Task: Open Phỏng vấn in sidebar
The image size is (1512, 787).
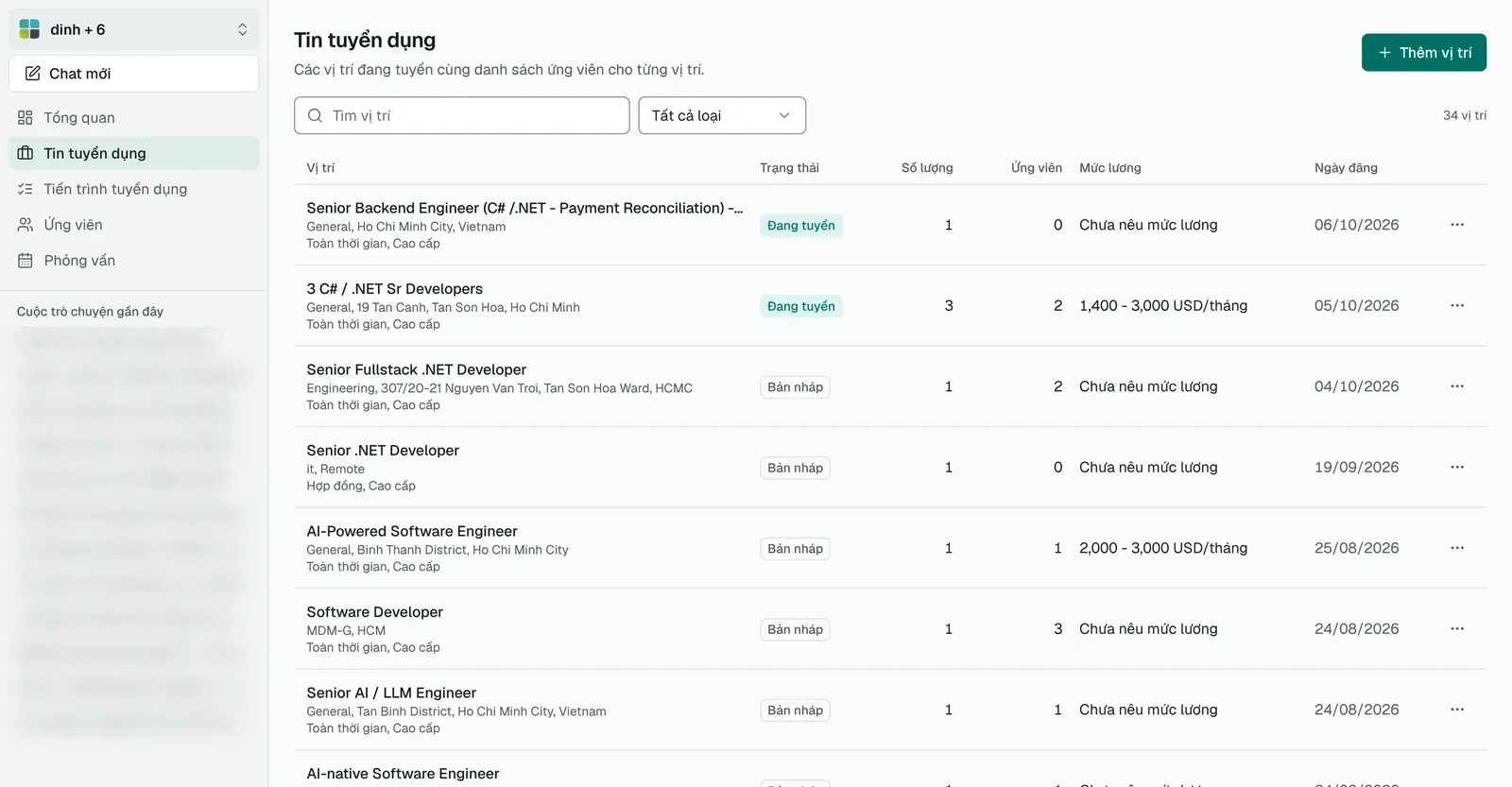Action: pyautogui.click(x=133, y=261)
